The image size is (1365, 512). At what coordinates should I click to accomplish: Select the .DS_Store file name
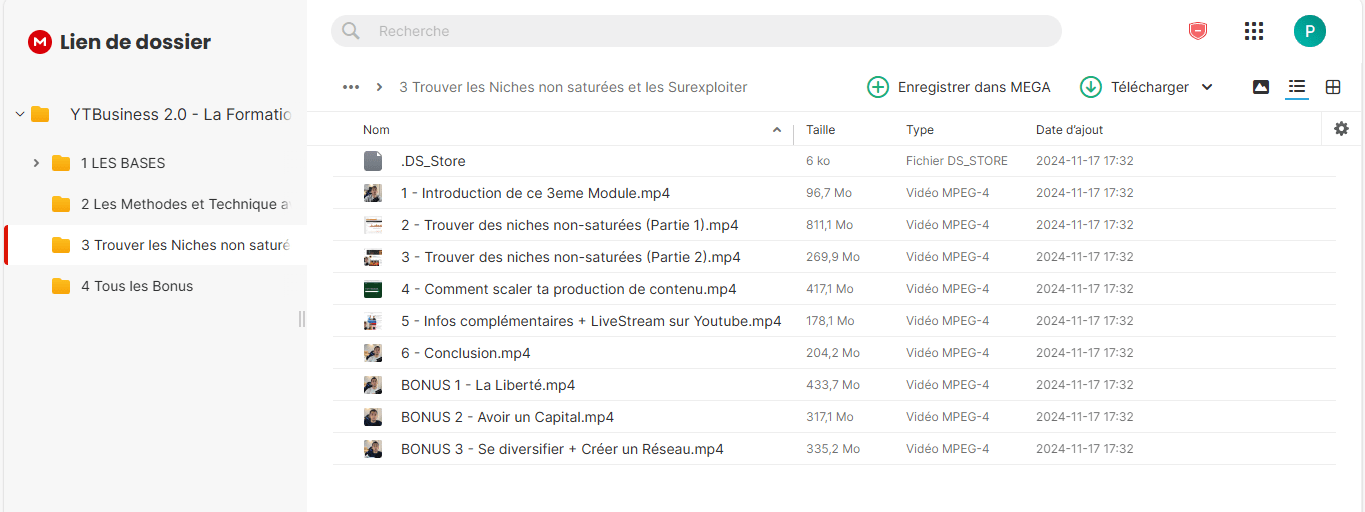[x=433, y=161]
